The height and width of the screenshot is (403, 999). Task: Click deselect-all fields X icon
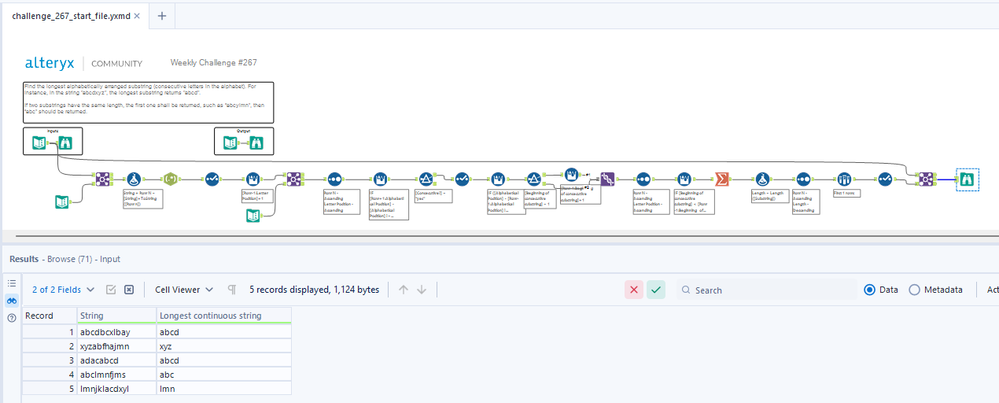click(x=129, y=290)
